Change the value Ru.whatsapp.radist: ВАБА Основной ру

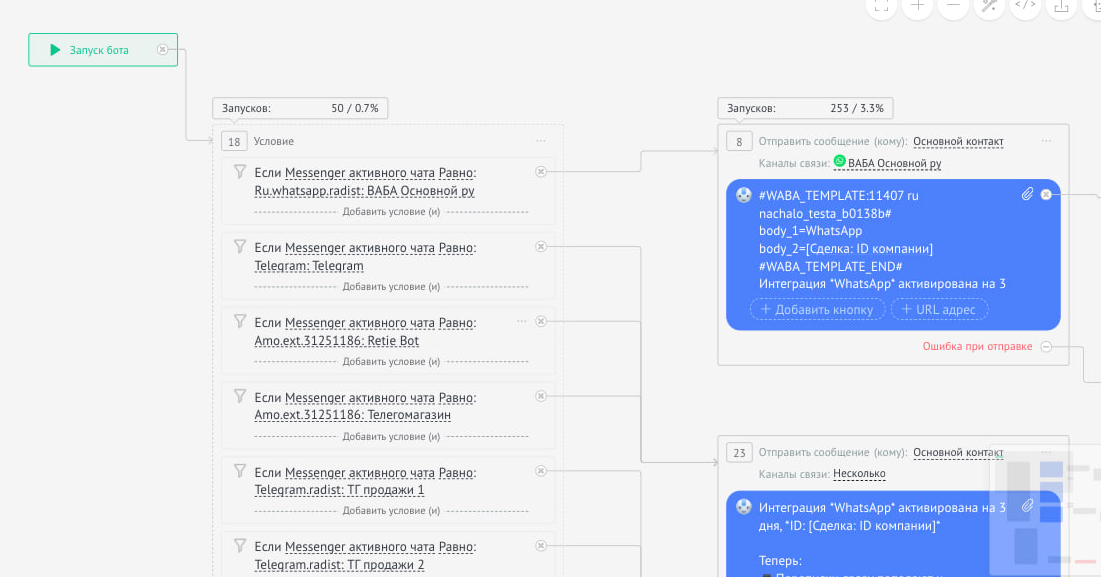364,191
